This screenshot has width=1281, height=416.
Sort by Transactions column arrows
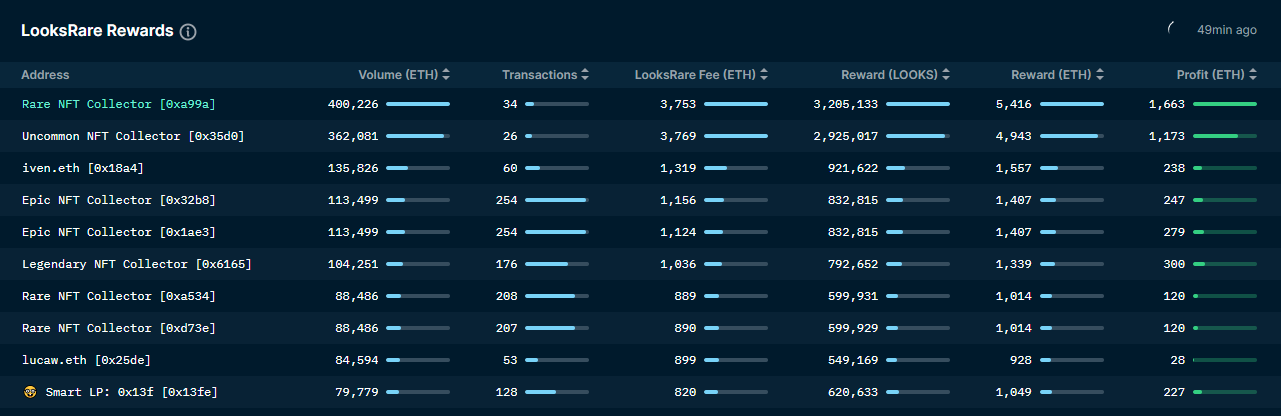point(585,75)
